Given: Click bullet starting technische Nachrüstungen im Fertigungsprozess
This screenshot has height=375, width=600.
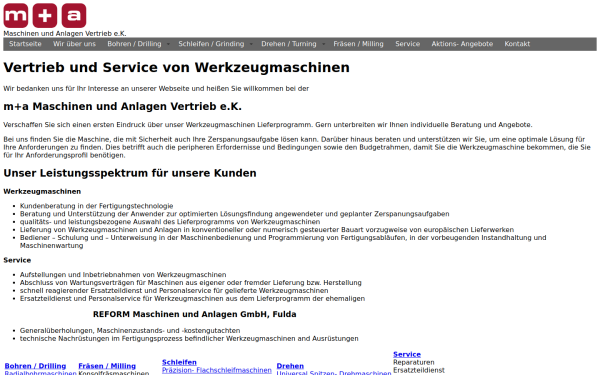Looking at the screenshot, I should (x=189, y=338).
